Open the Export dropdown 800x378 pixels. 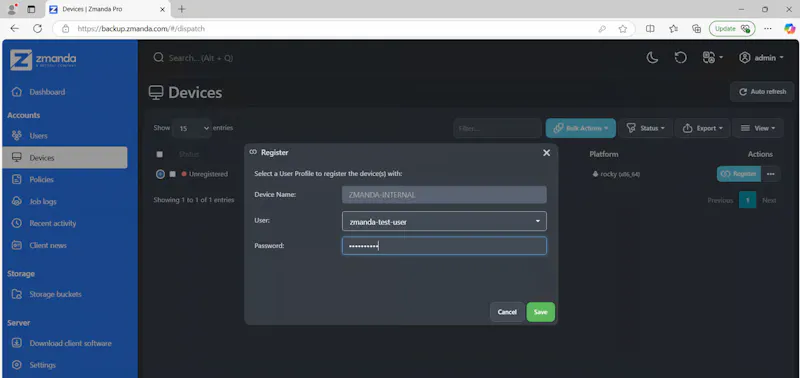point(703,129)
